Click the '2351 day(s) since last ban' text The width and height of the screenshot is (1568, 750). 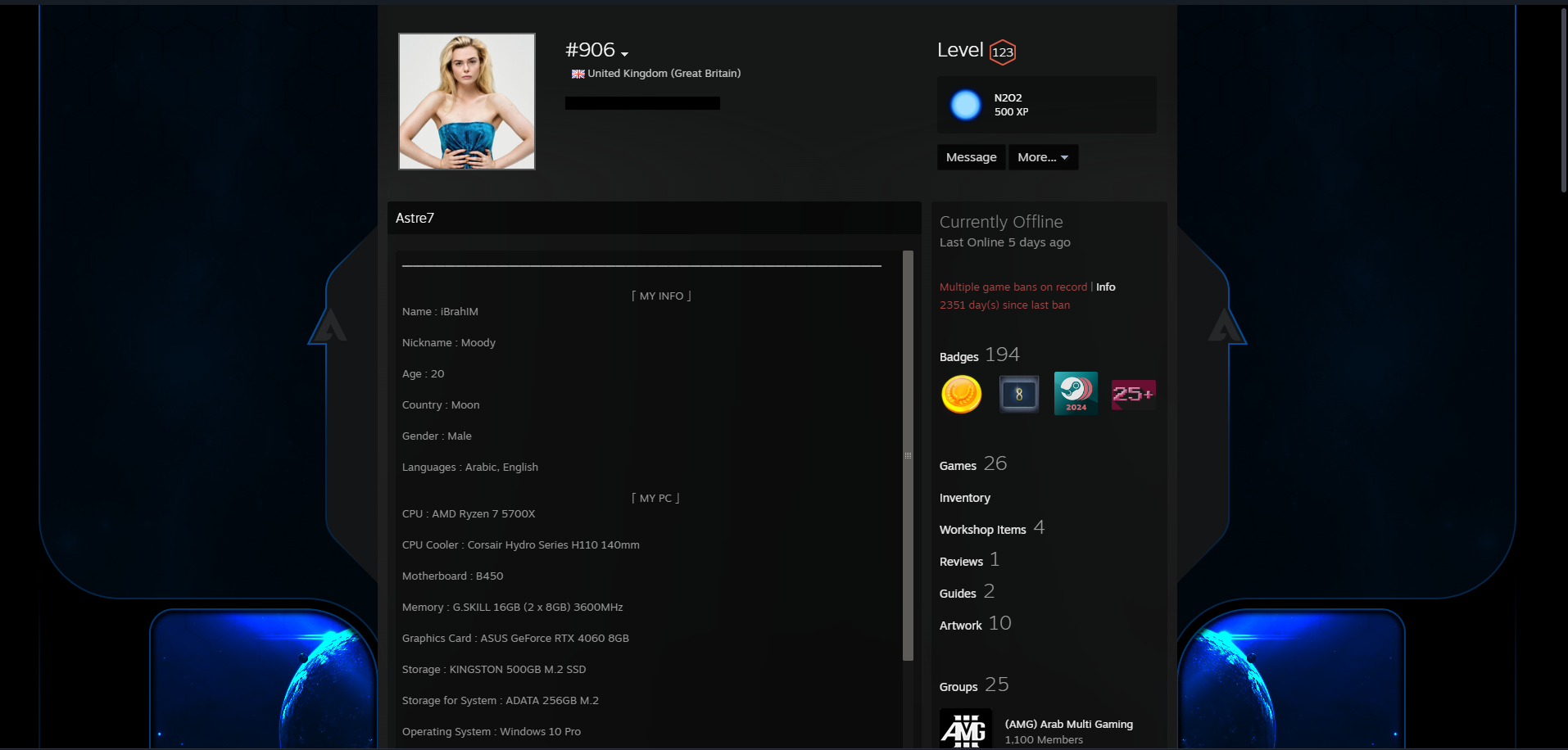point(1004,305)
